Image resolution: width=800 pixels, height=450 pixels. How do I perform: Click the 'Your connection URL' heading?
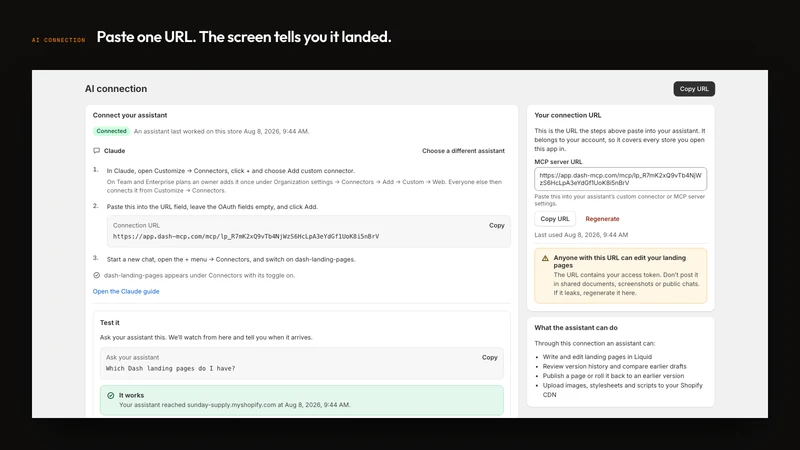(567, 115)
